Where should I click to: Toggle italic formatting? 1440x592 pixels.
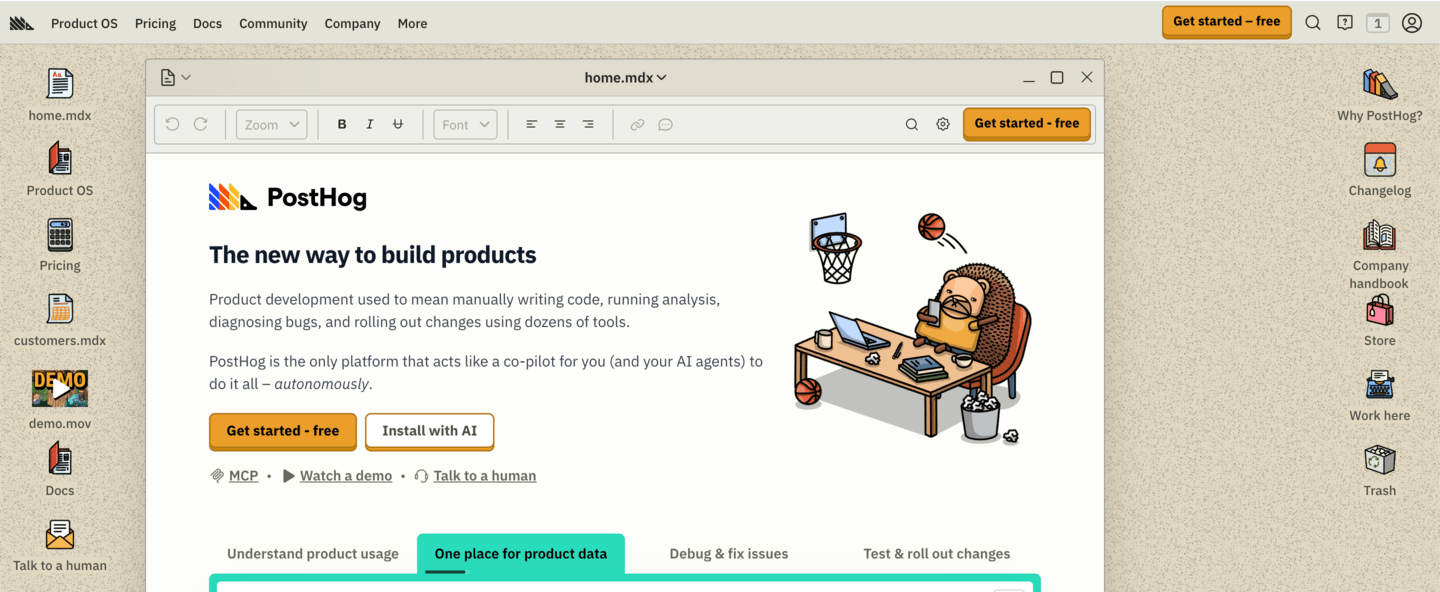(370, 124)
